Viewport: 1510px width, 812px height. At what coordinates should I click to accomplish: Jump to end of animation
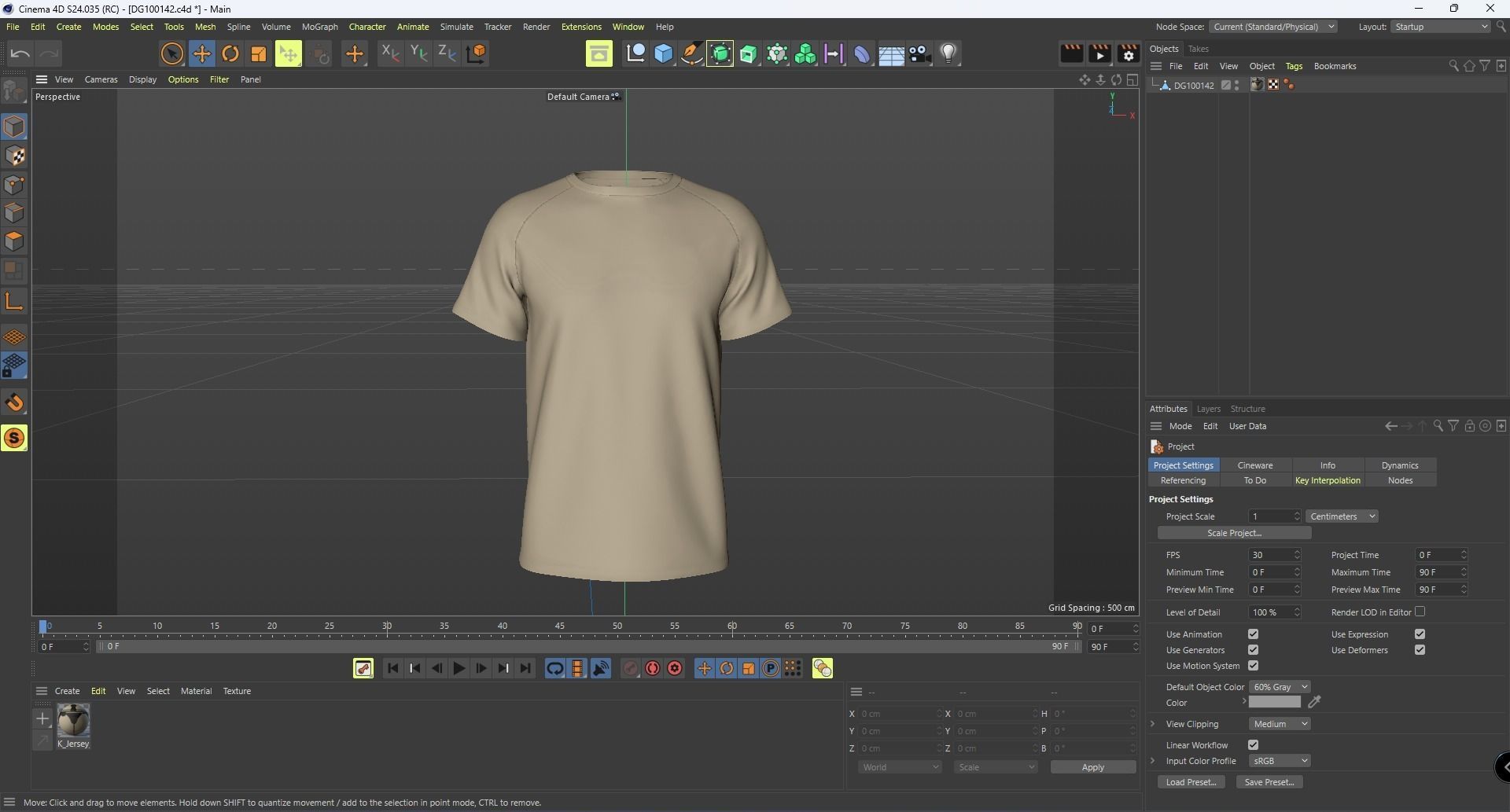[525, 668]
